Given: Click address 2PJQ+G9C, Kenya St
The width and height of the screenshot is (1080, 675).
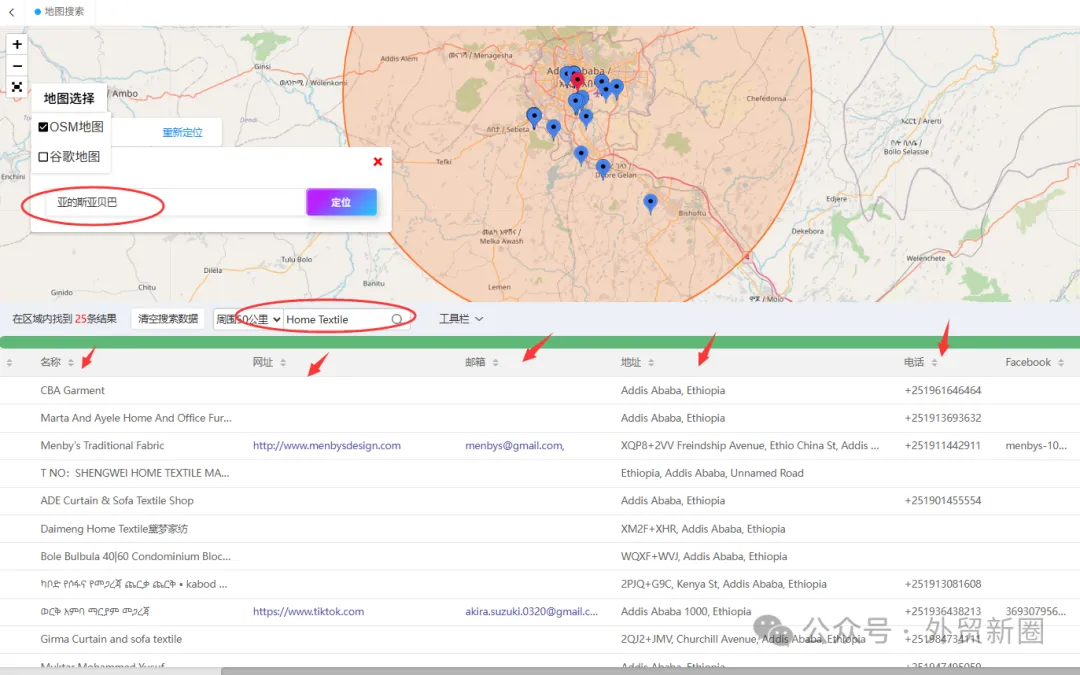Looking at the screenshot, I should pos(723,584).
